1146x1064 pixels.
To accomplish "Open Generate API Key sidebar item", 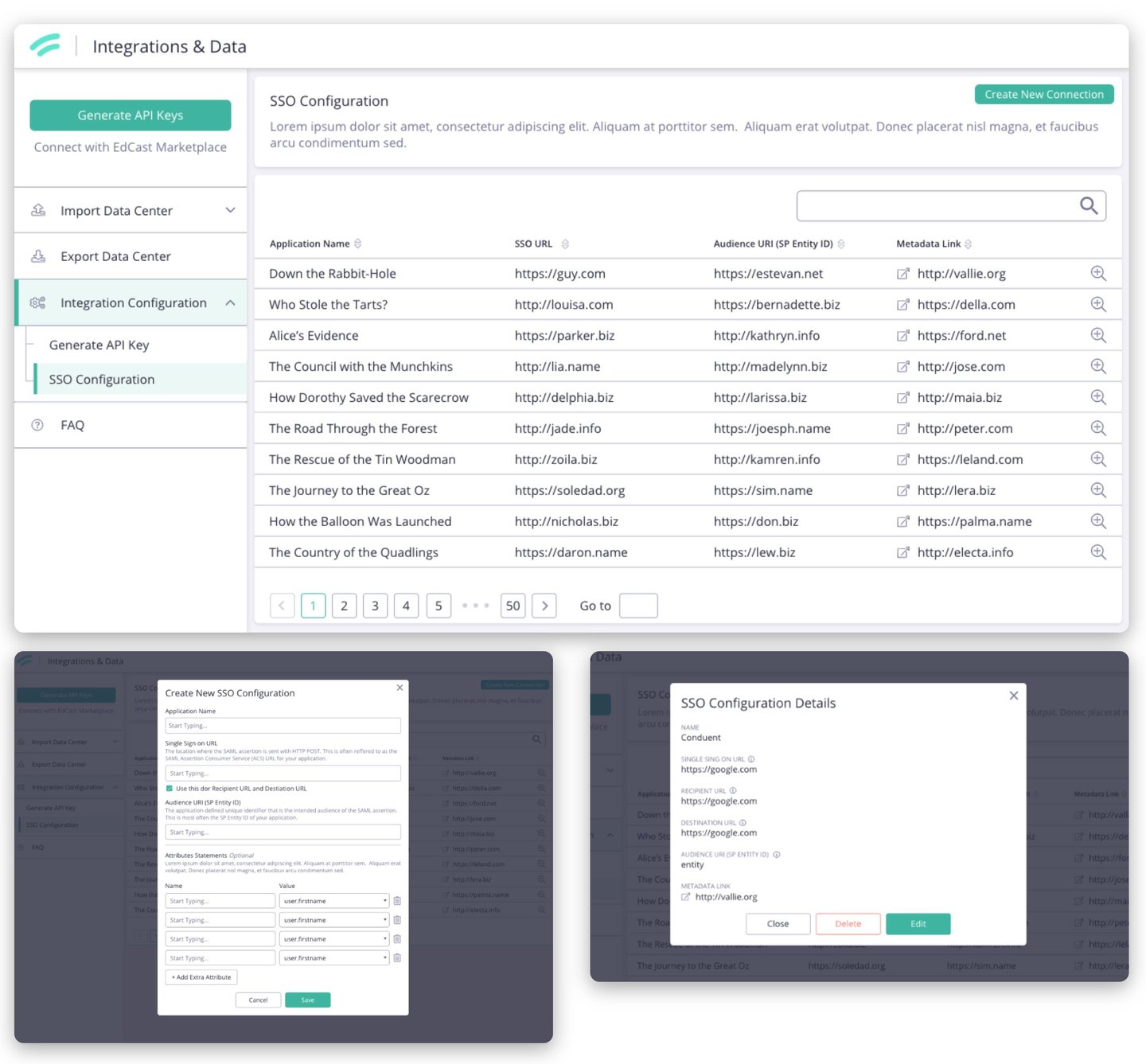I will click(x=99, y=345).
